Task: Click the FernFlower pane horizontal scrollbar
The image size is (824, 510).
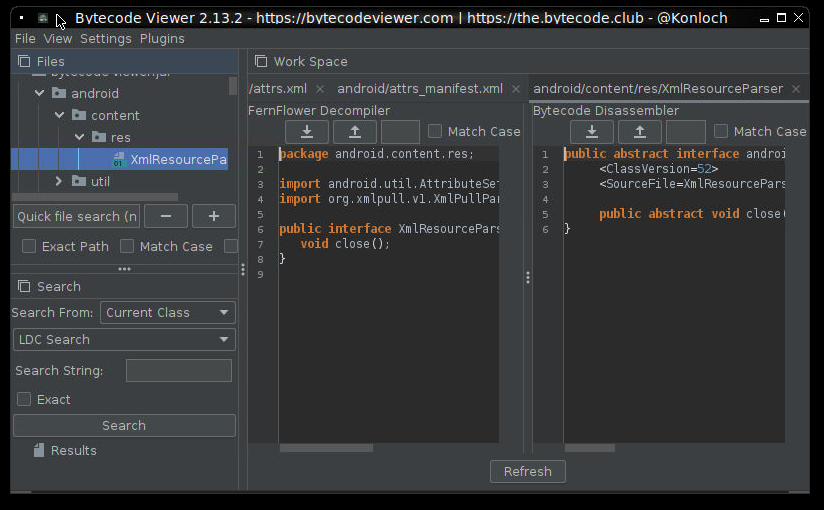Action: click(326, 448)
